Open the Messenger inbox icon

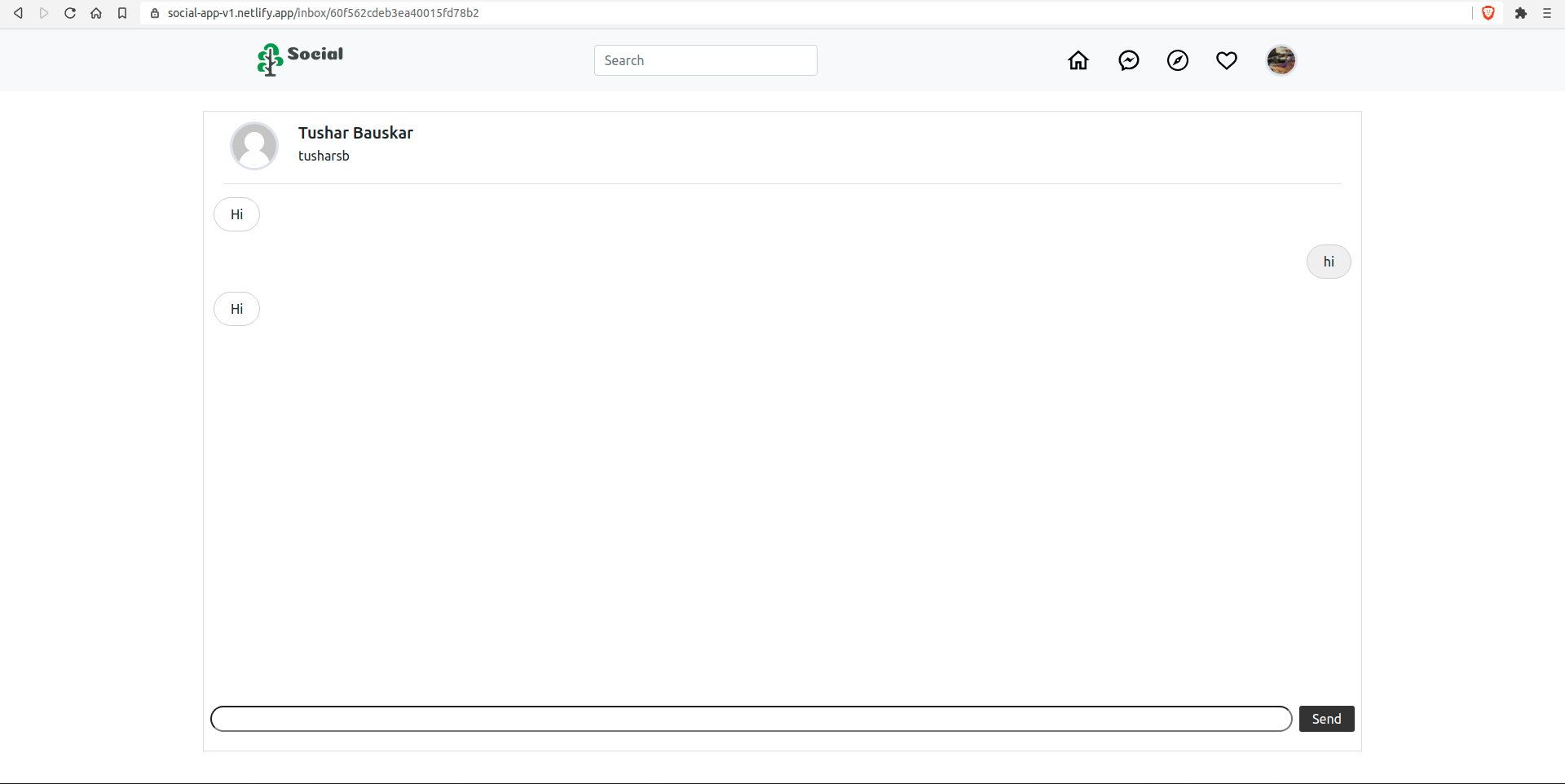click(x=1129, y=60)
